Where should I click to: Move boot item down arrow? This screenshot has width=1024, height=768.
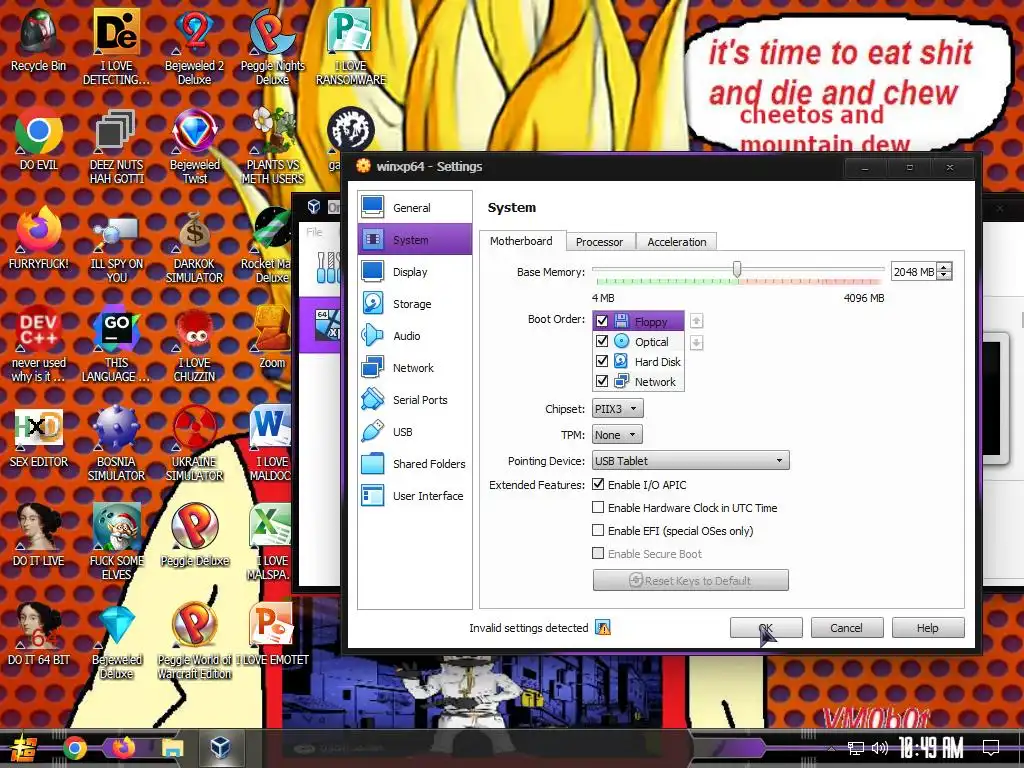click(696, 342)
